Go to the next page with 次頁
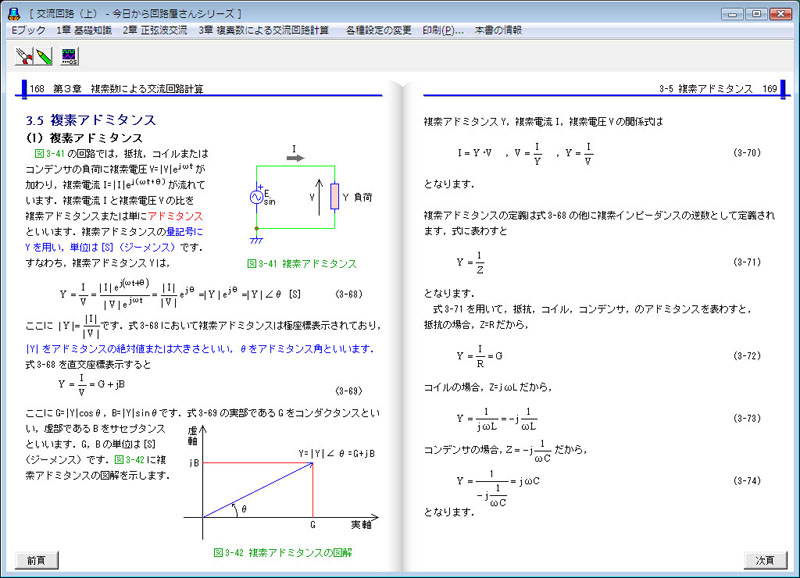Screen dimensions: 800x578 pos(765,560)
